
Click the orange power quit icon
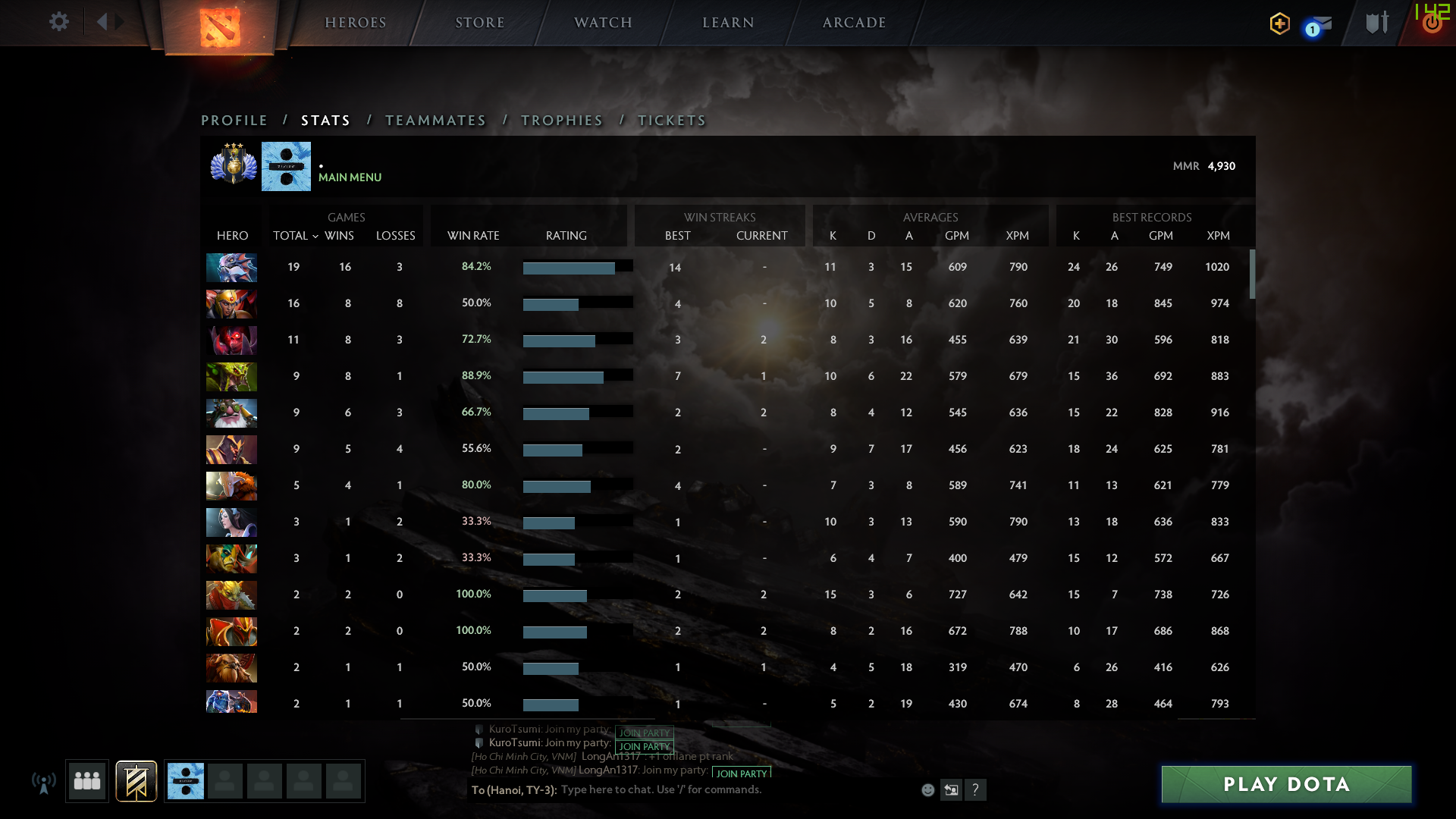tap(1432, 24)
